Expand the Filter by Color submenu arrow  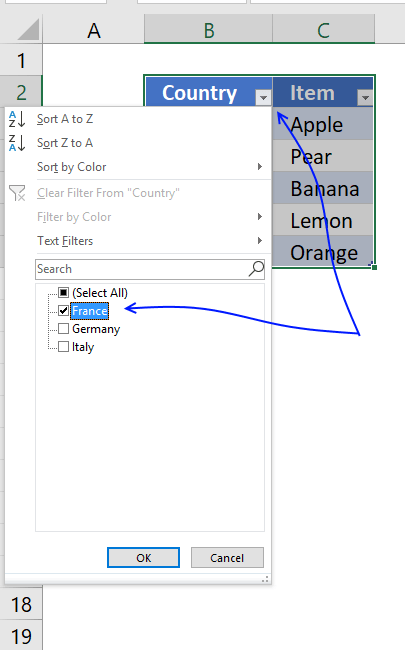click(260, 216)
